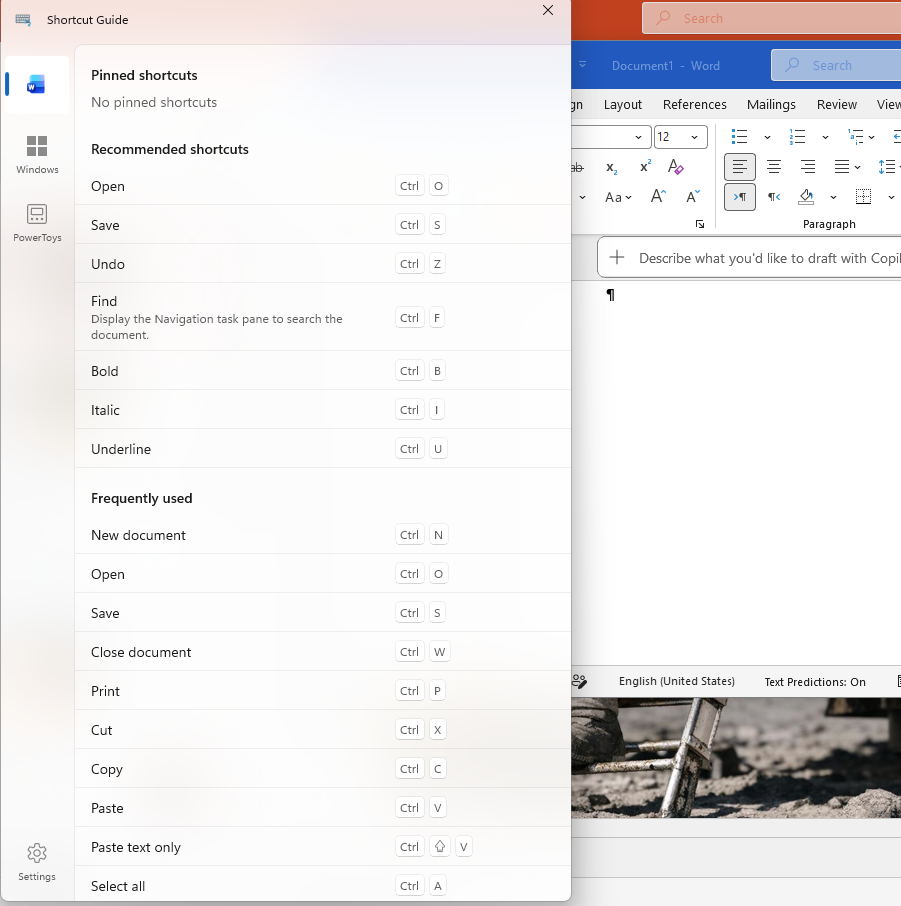
Task: Click the Increase Font Size icon
Action: click(x=658, y=196)
